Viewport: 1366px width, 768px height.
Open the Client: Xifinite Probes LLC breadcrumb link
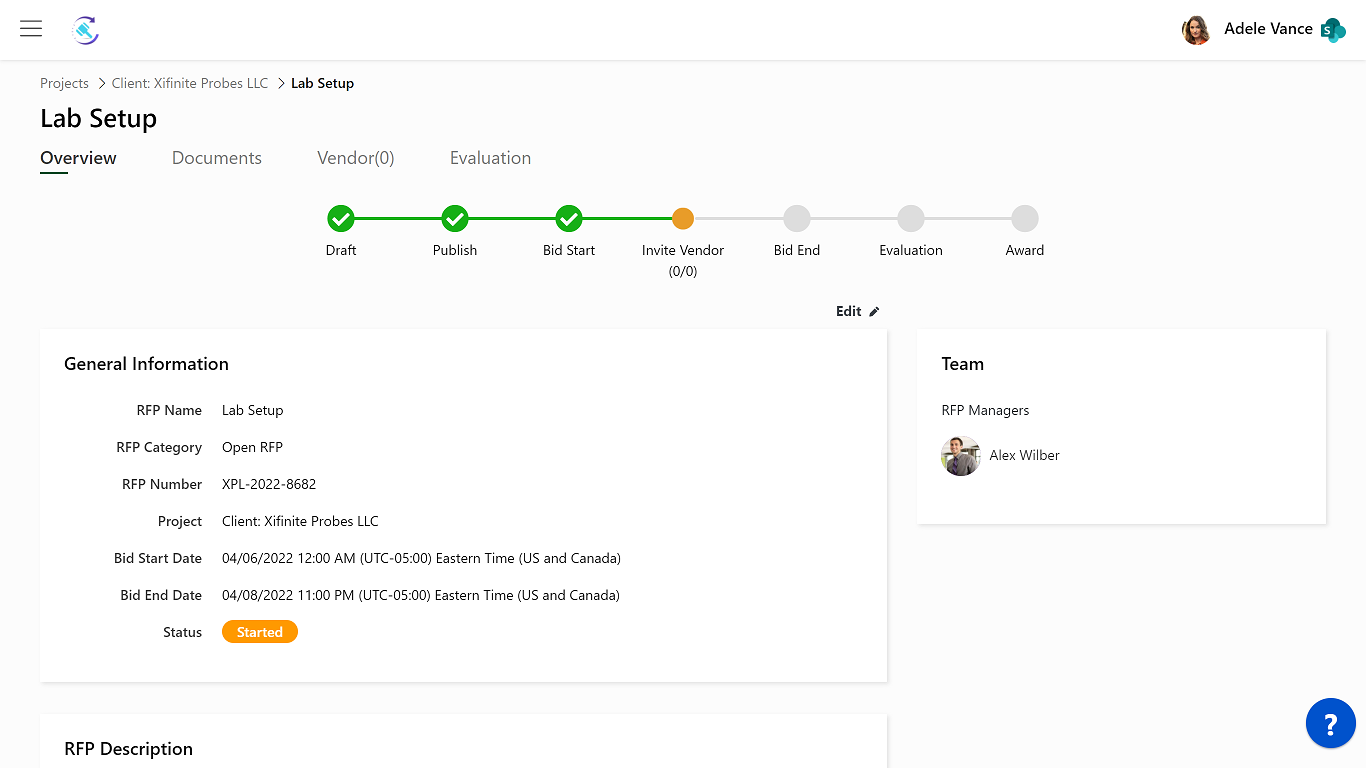point(190,84)
